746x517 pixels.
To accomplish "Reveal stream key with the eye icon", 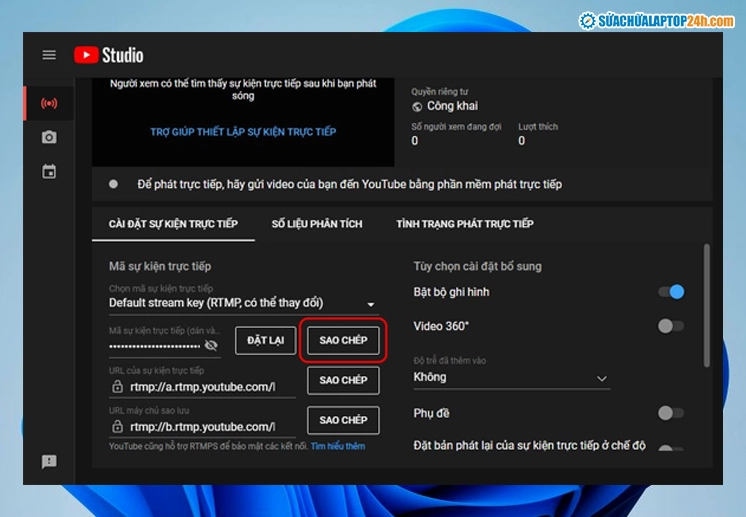I will 211,345.
